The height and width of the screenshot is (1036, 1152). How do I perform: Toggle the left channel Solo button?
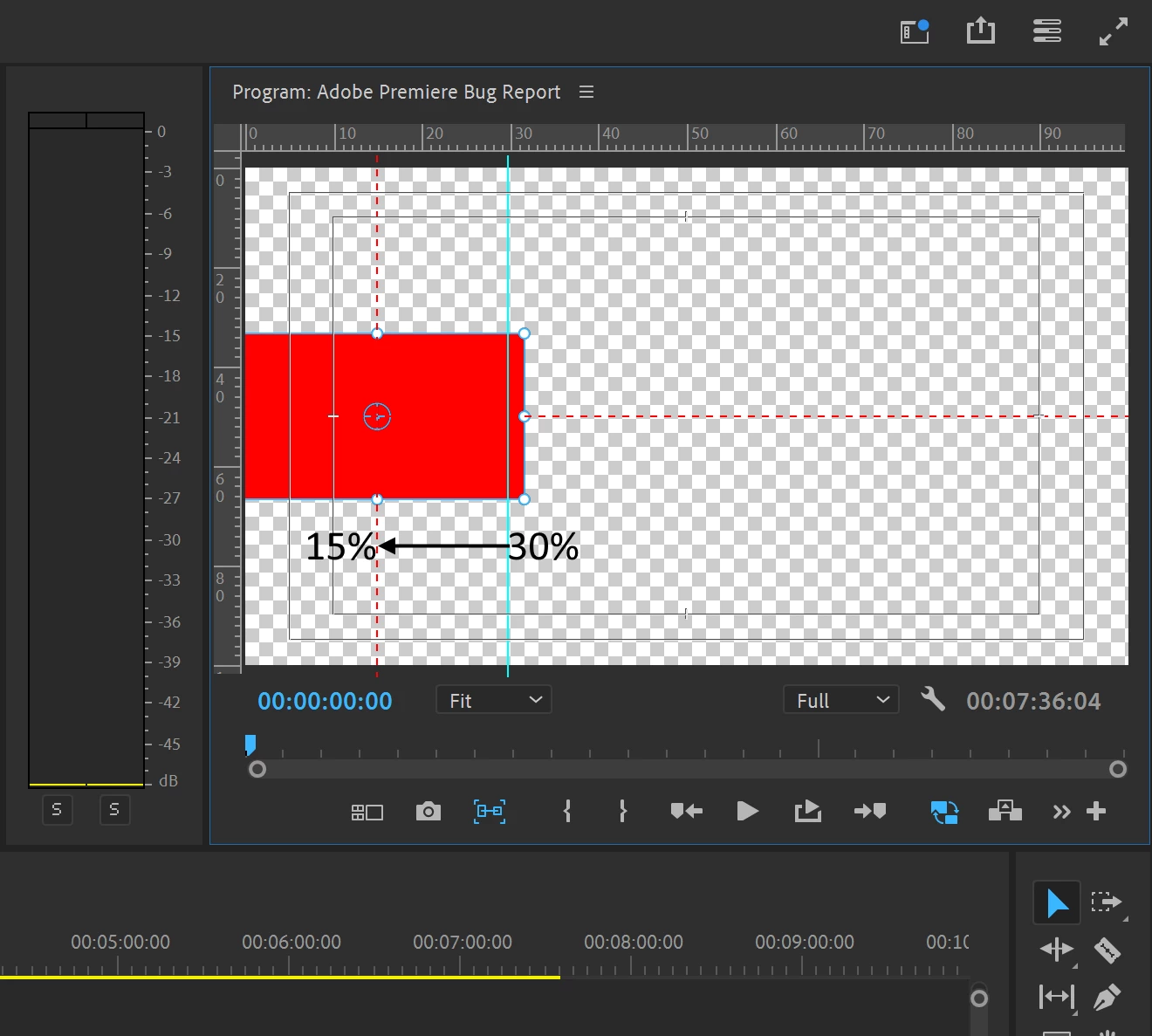click(57, 809)
